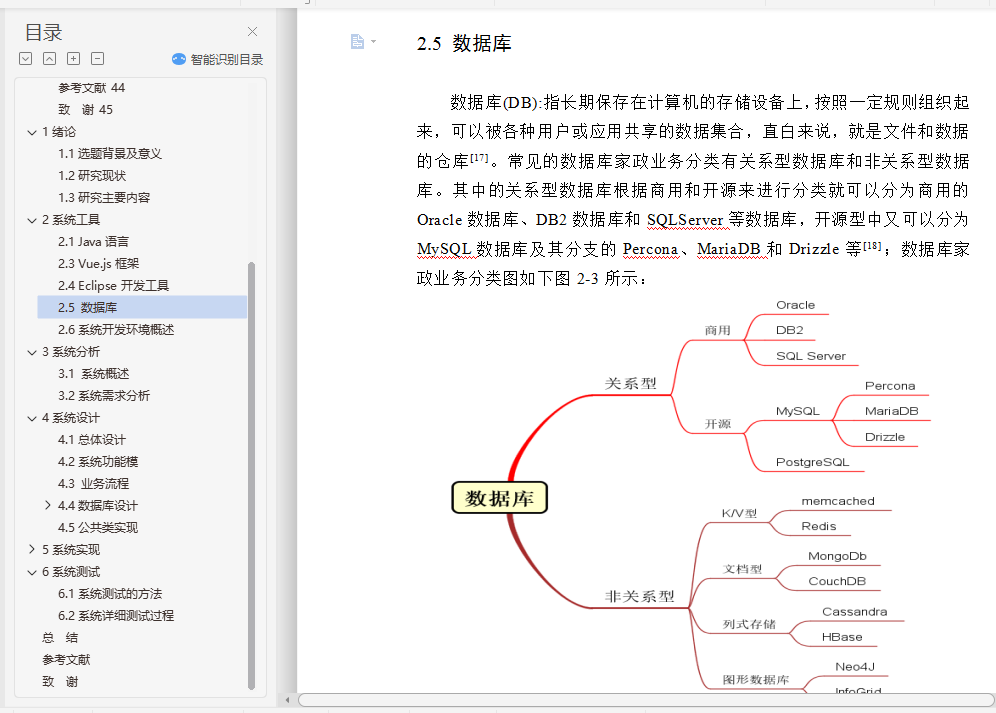This screenshot has height=713, width=996.
Task: Open 4.4 数据库设计 section
Action: [x=98, y=506]
